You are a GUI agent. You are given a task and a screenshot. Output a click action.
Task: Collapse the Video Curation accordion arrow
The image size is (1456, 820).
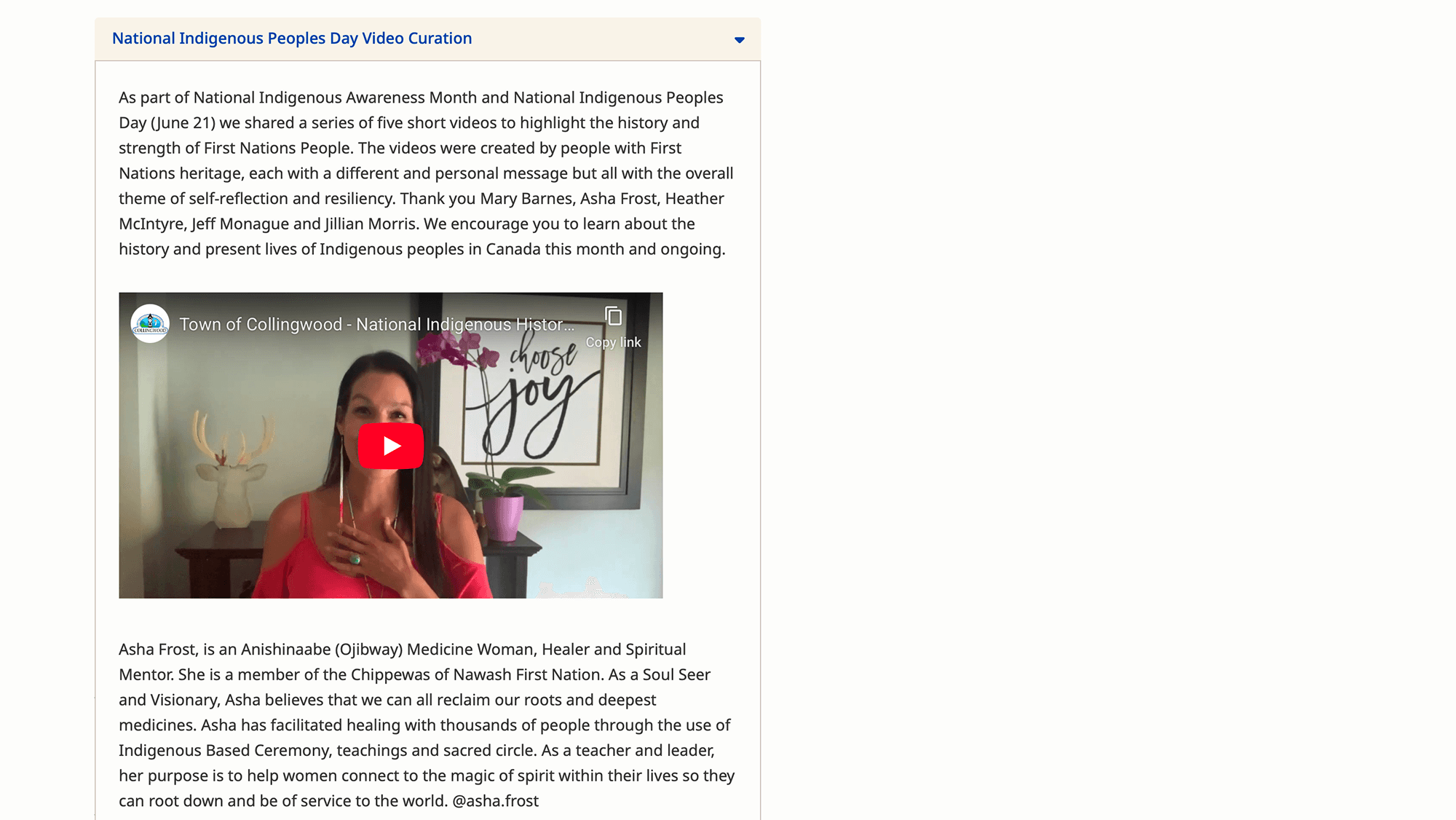[x=739, y=40]
